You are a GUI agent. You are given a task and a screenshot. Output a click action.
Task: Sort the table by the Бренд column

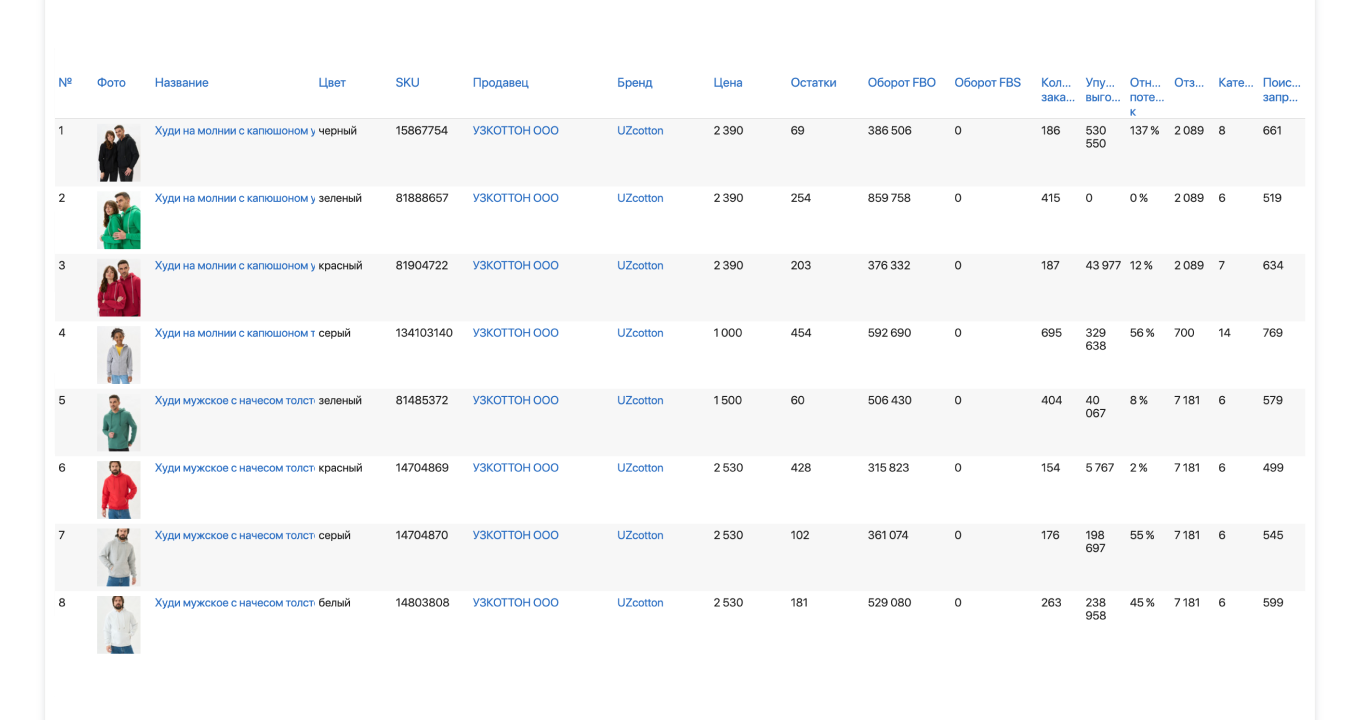click(634, 83)
